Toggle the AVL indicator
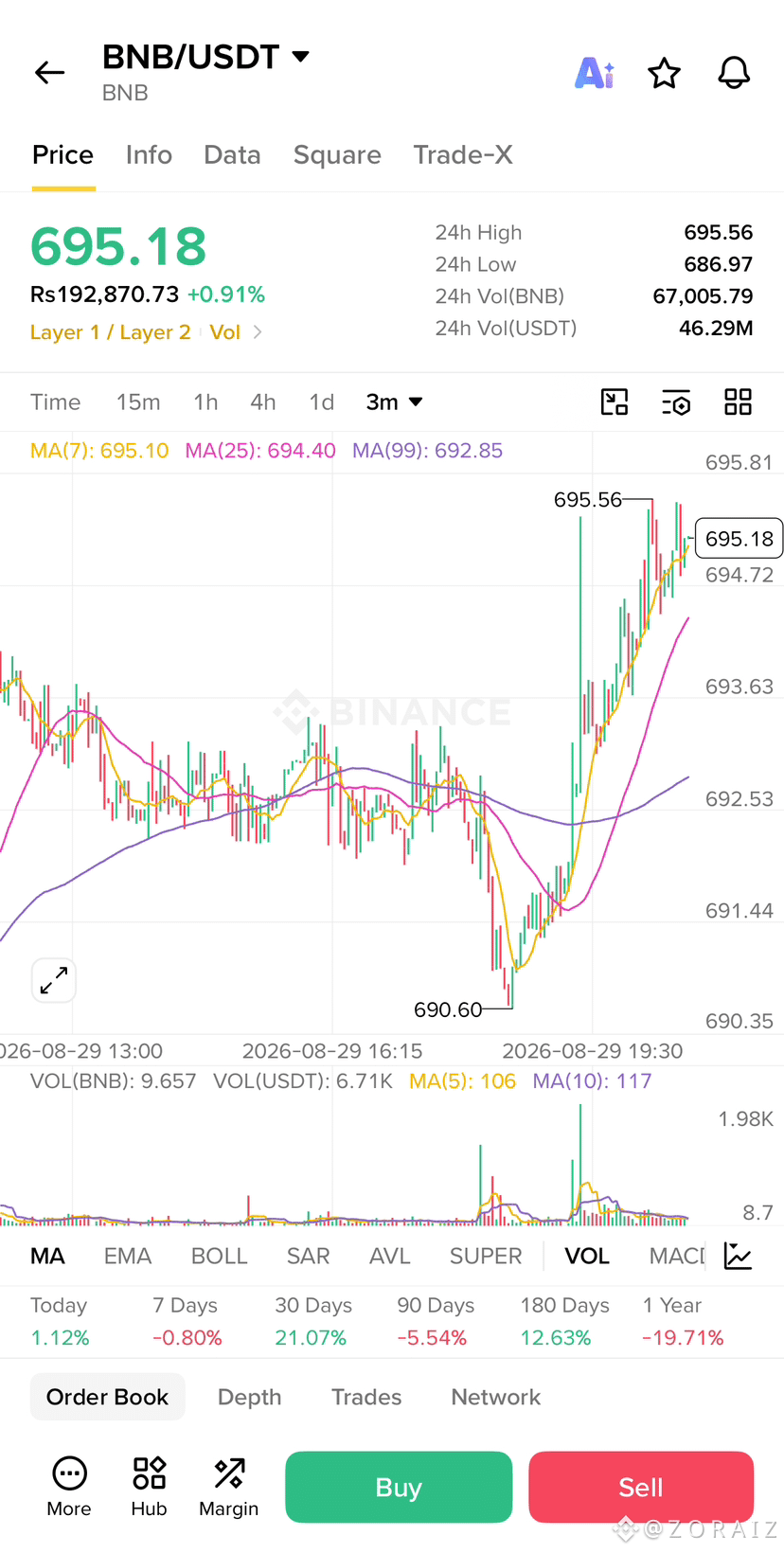 coord(390,1256)
